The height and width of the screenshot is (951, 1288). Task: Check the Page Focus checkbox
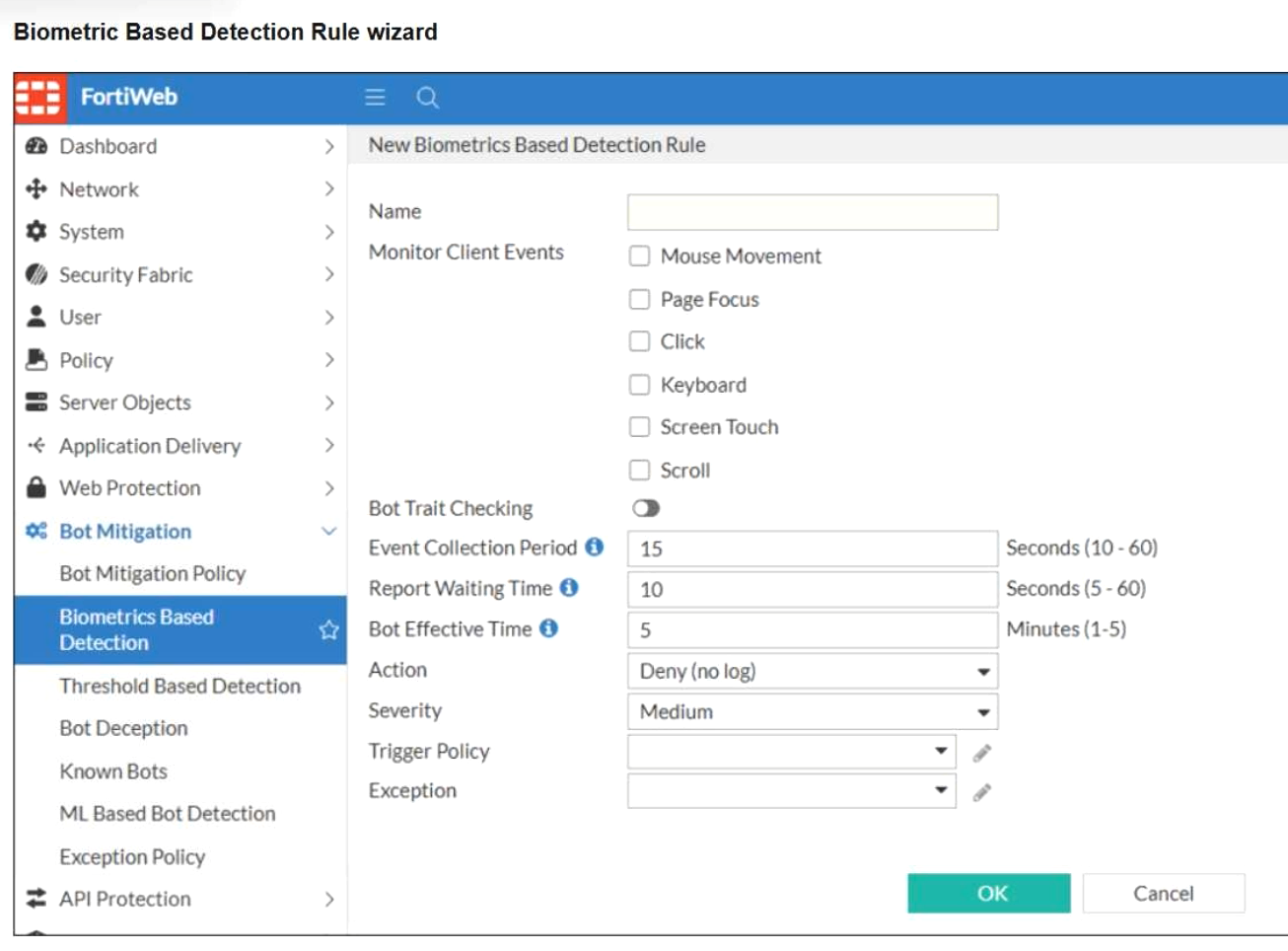[x=640, y=299]
